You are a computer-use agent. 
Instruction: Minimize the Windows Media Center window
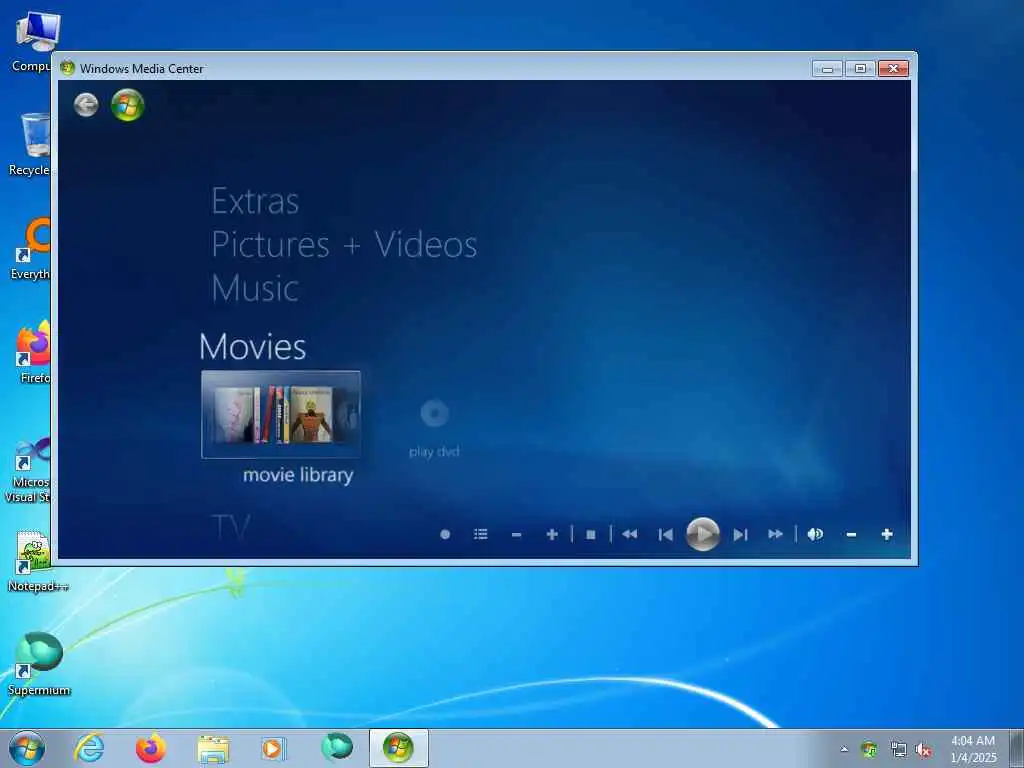click(x=827, y=69)
